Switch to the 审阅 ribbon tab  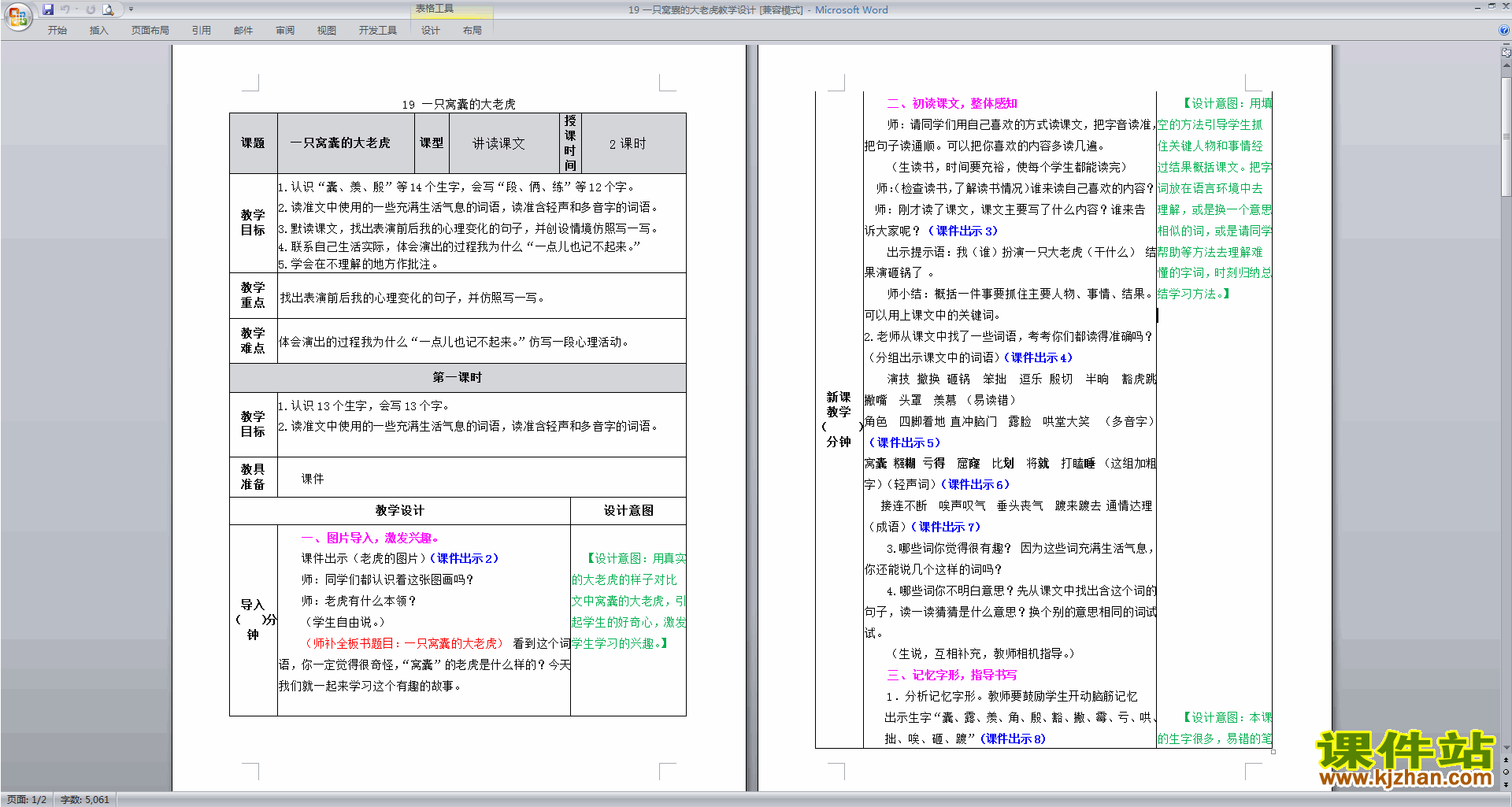coord(285,30)
